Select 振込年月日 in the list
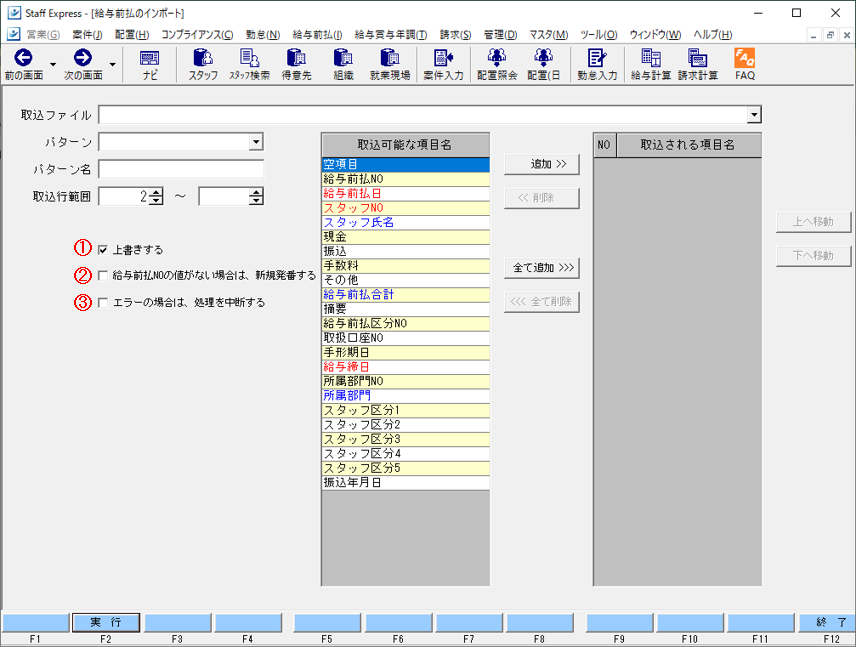 [406, 483]
